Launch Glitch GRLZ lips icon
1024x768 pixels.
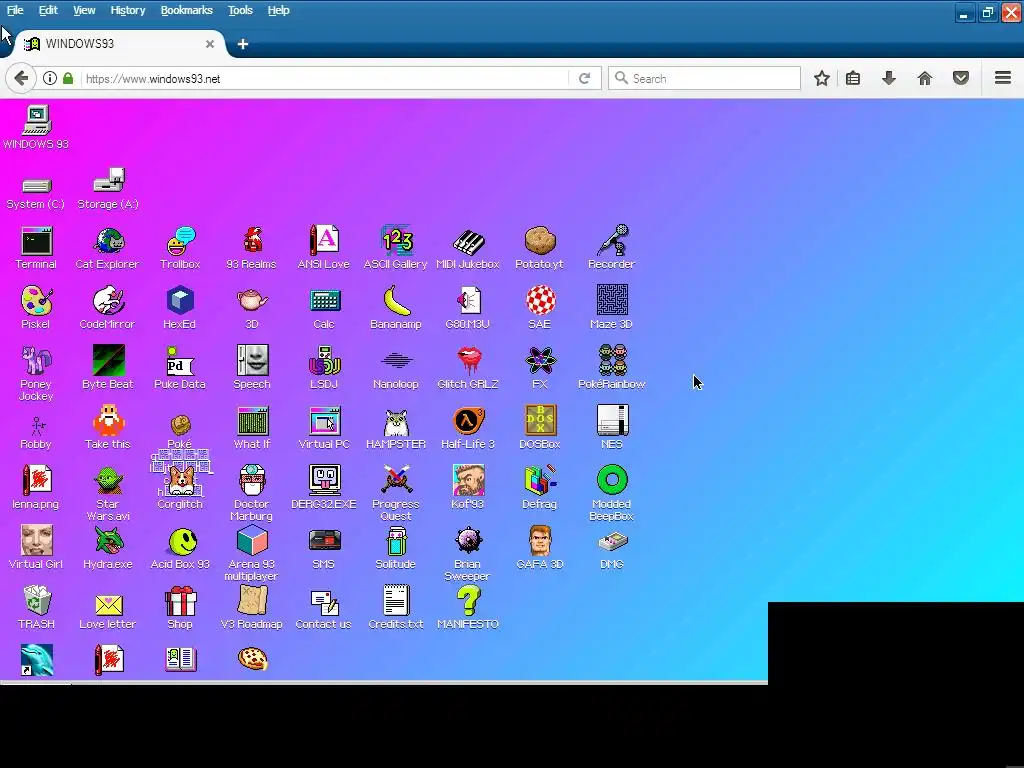(468, 368)
